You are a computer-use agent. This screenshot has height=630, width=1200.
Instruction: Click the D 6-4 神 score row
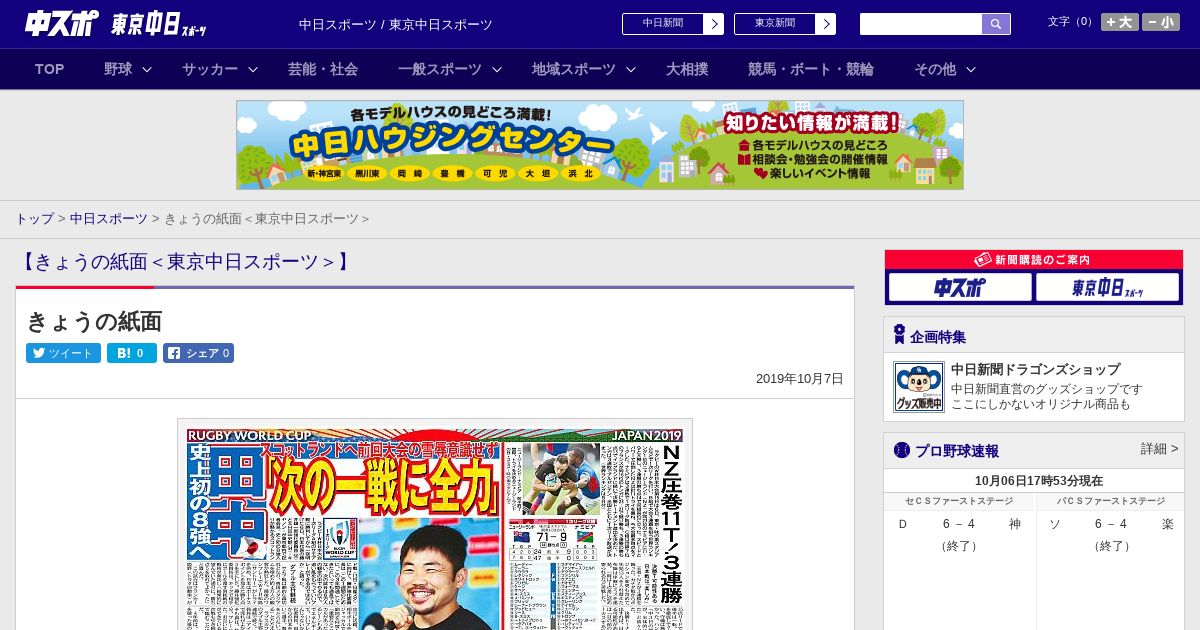click(x=960, y=524)
